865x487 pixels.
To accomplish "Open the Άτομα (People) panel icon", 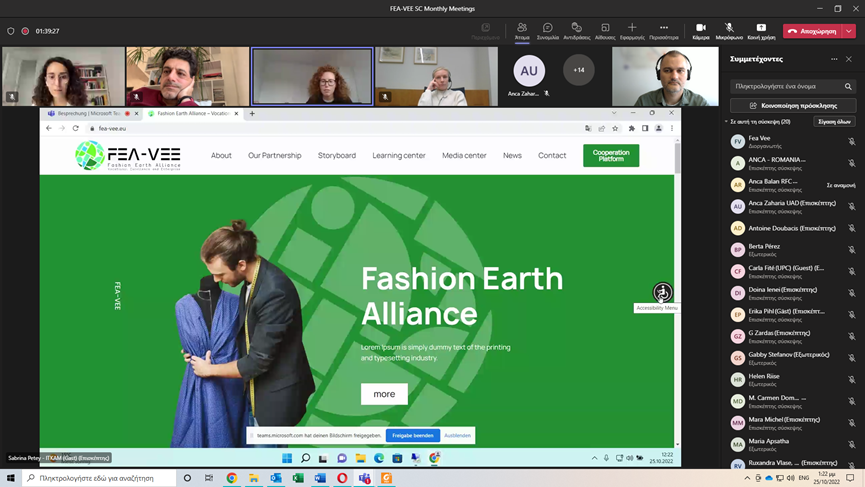I will [522, 28].
